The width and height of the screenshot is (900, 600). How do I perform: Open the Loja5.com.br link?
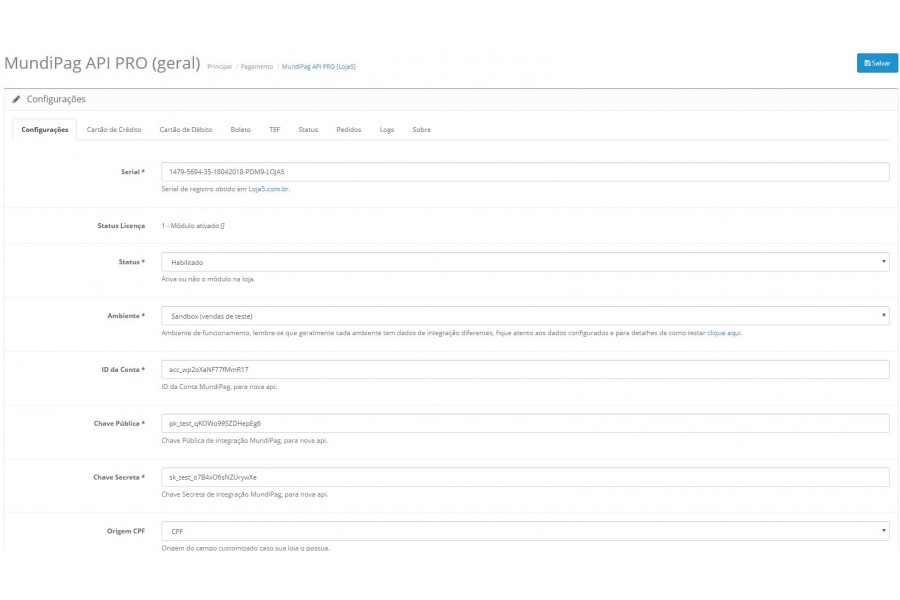[x=269, y=189]
